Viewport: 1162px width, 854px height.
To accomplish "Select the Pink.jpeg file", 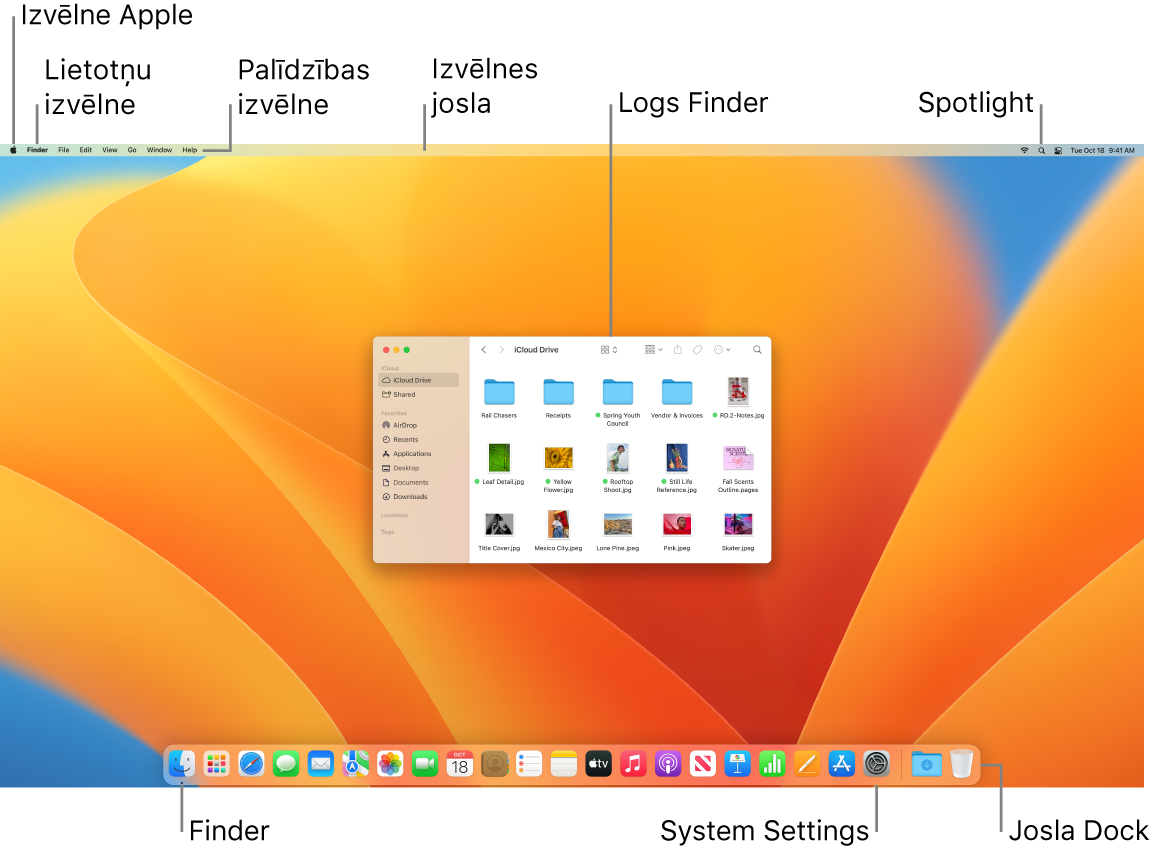I will (x=677, y=525).
